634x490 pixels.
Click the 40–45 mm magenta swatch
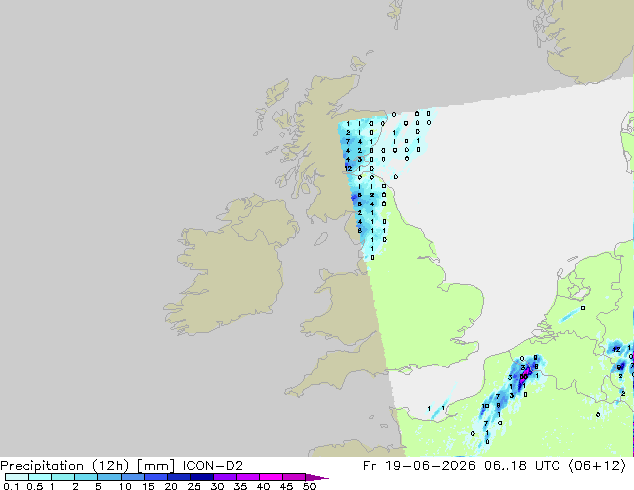click(x=271, y=477)
